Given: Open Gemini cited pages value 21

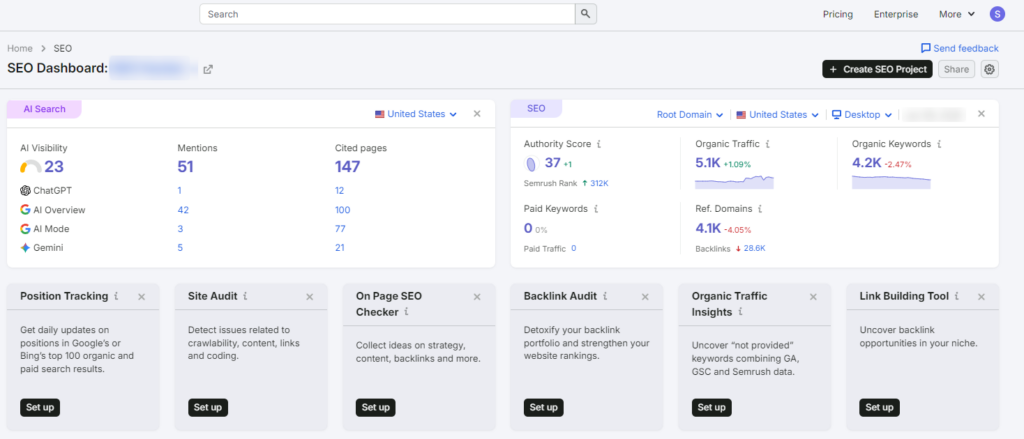Looking at the screenshot, I should pos(340,248).
